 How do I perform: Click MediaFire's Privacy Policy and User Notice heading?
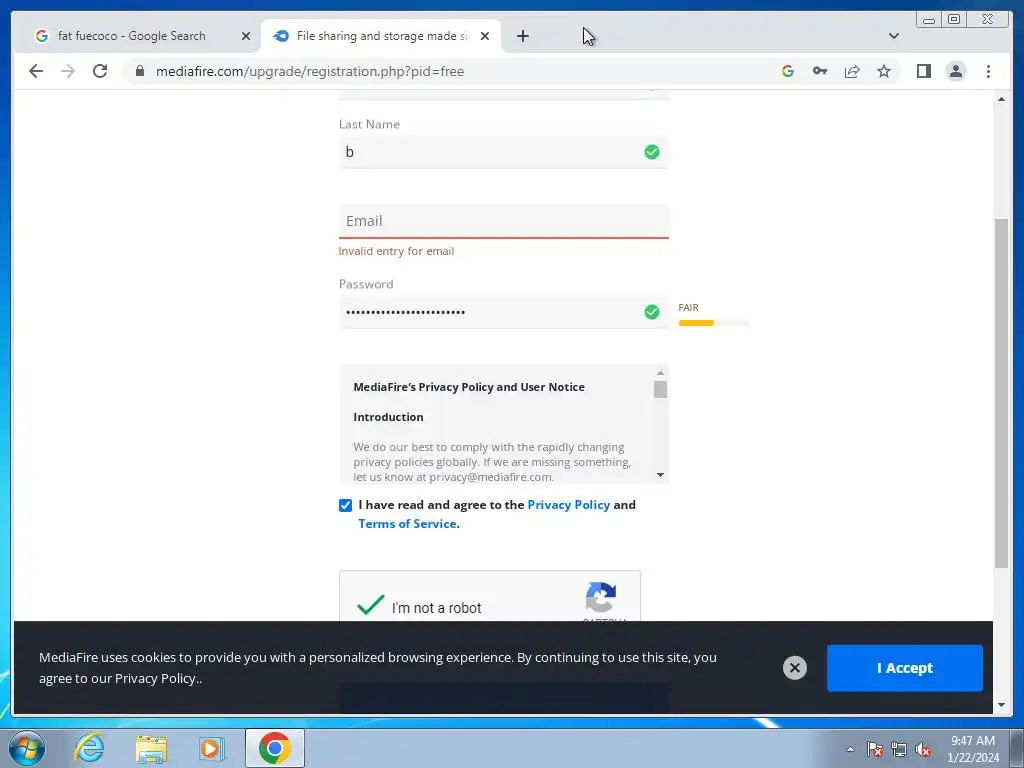[469, 387]
